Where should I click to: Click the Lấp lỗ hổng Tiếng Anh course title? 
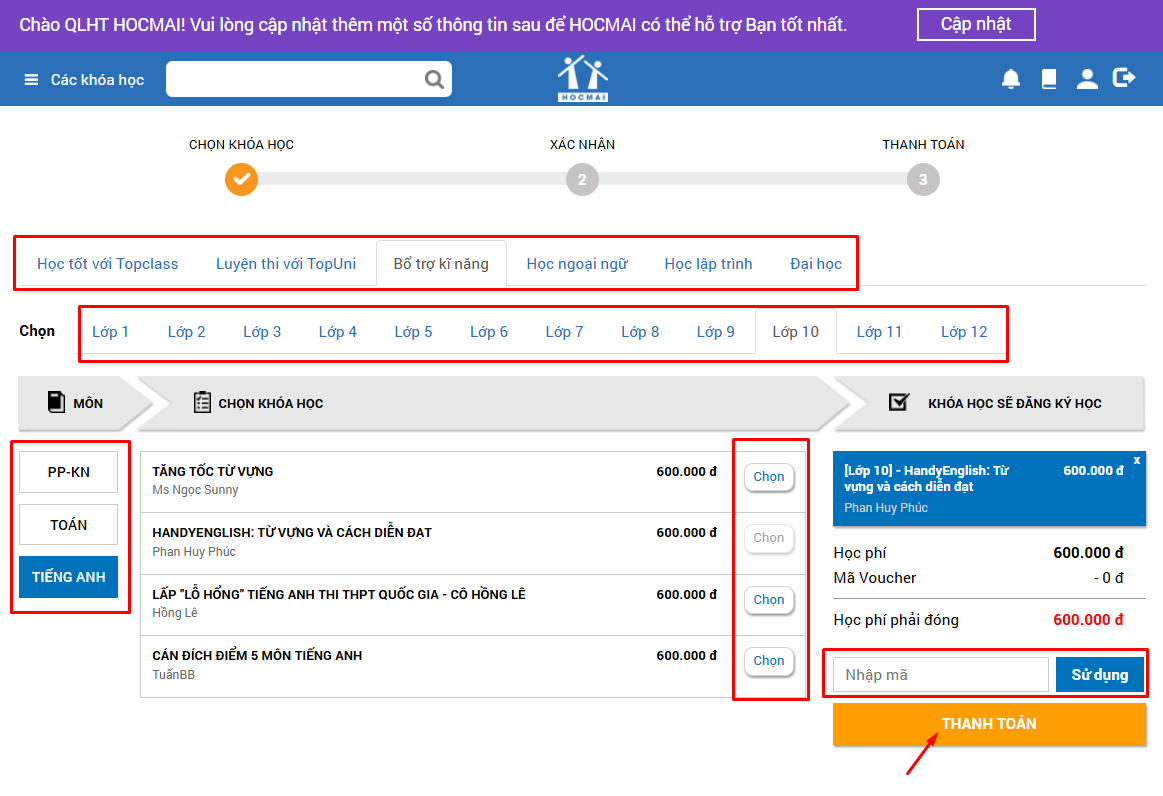339,594
